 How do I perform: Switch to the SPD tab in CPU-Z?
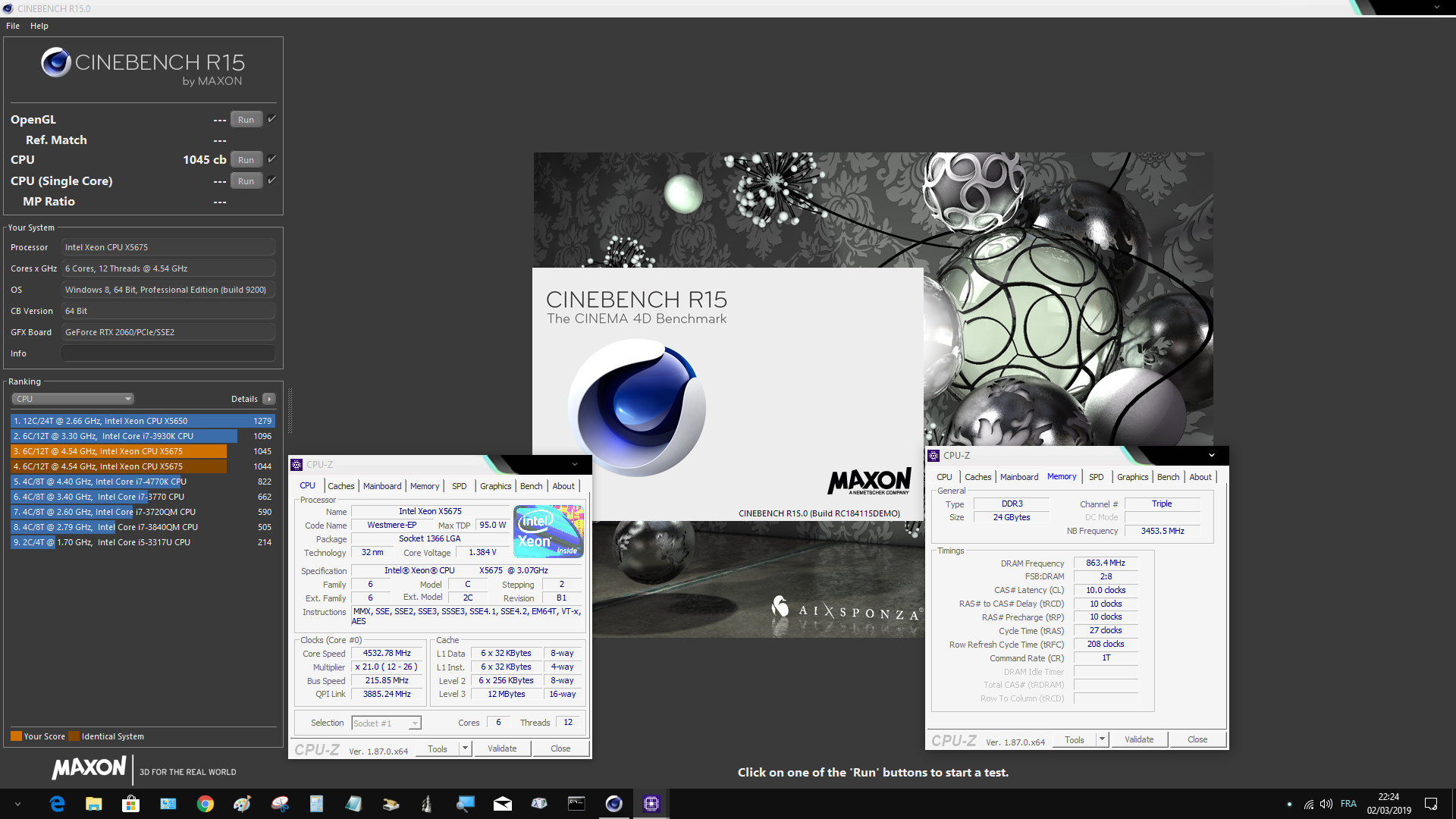coord(460,486)
